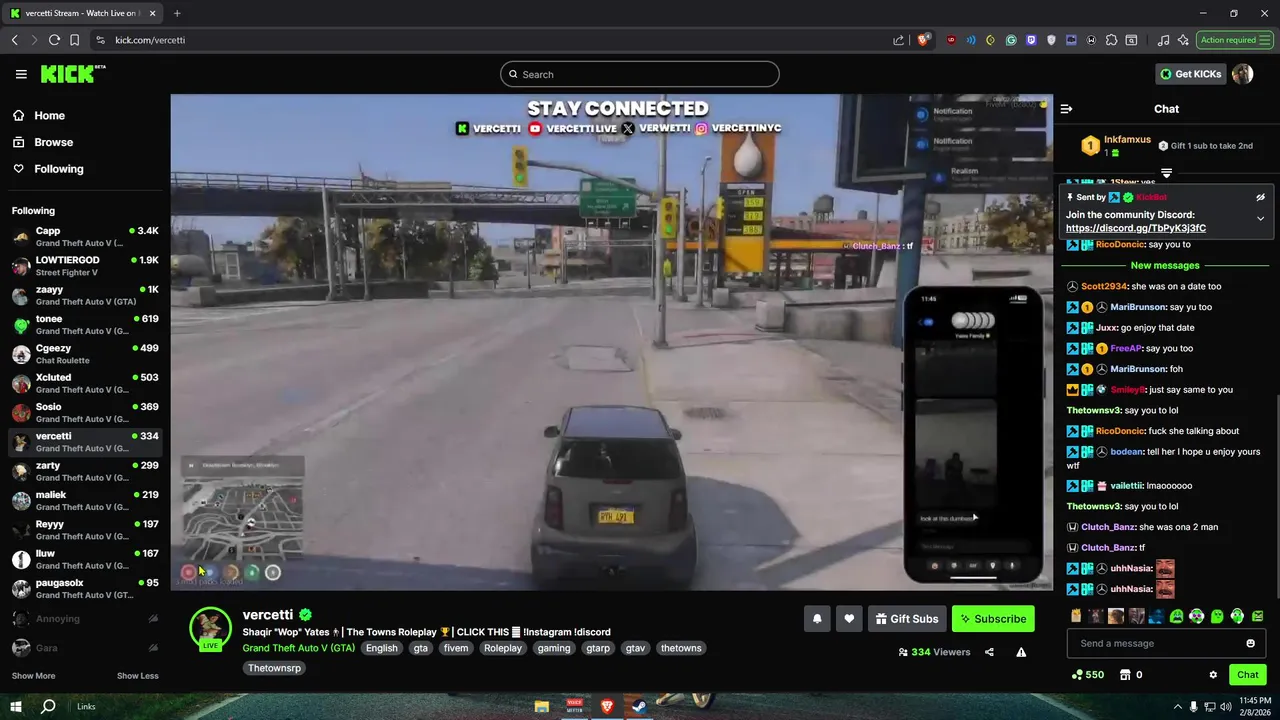Click in the Kick search field

pyautogui.click(x=640, y=74)
